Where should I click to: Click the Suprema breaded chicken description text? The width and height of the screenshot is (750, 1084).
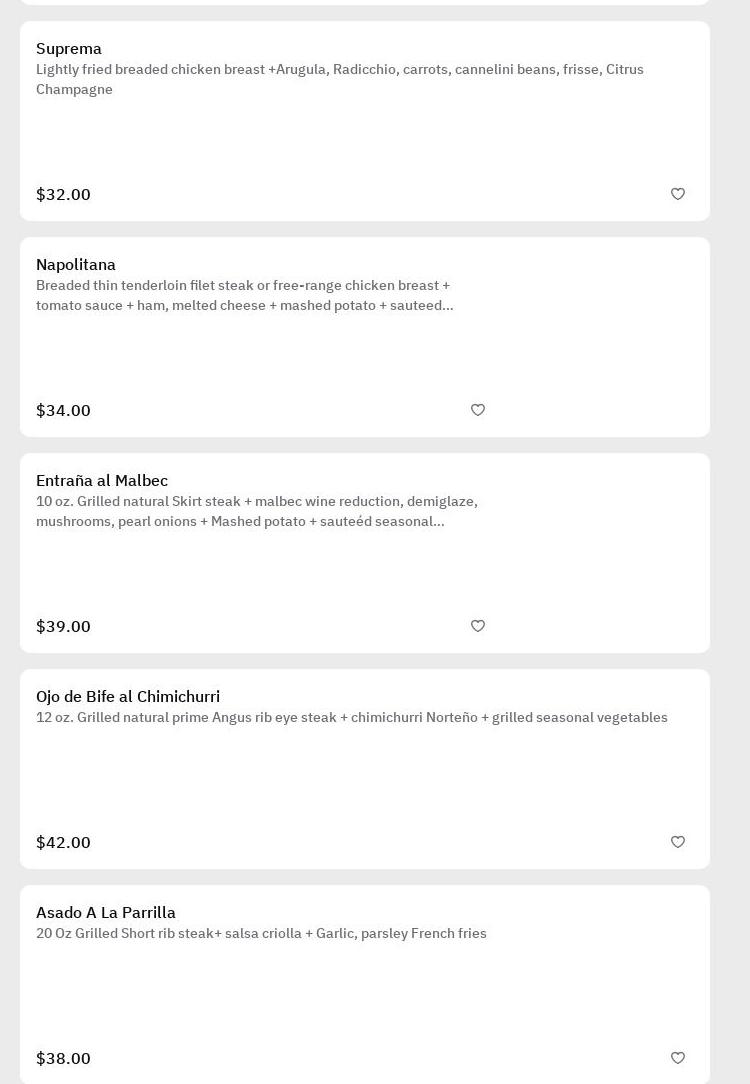(340, 79)
